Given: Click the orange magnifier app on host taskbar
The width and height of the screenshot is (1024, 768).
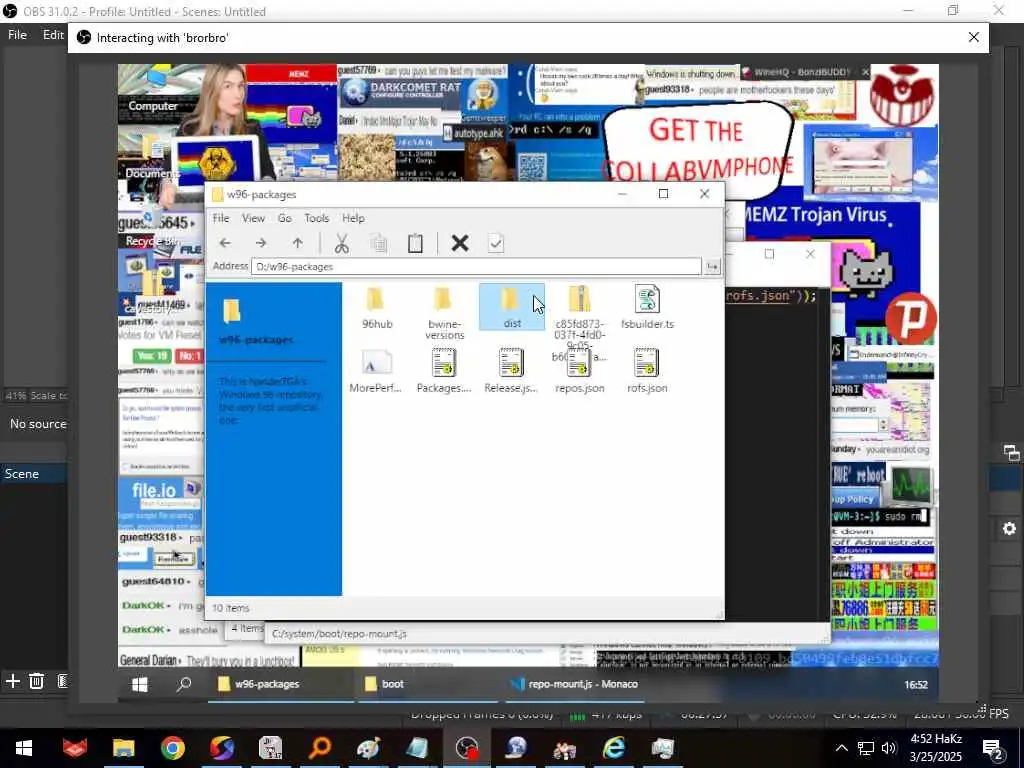Looking at the screenshot, I should tap(320, 748).
